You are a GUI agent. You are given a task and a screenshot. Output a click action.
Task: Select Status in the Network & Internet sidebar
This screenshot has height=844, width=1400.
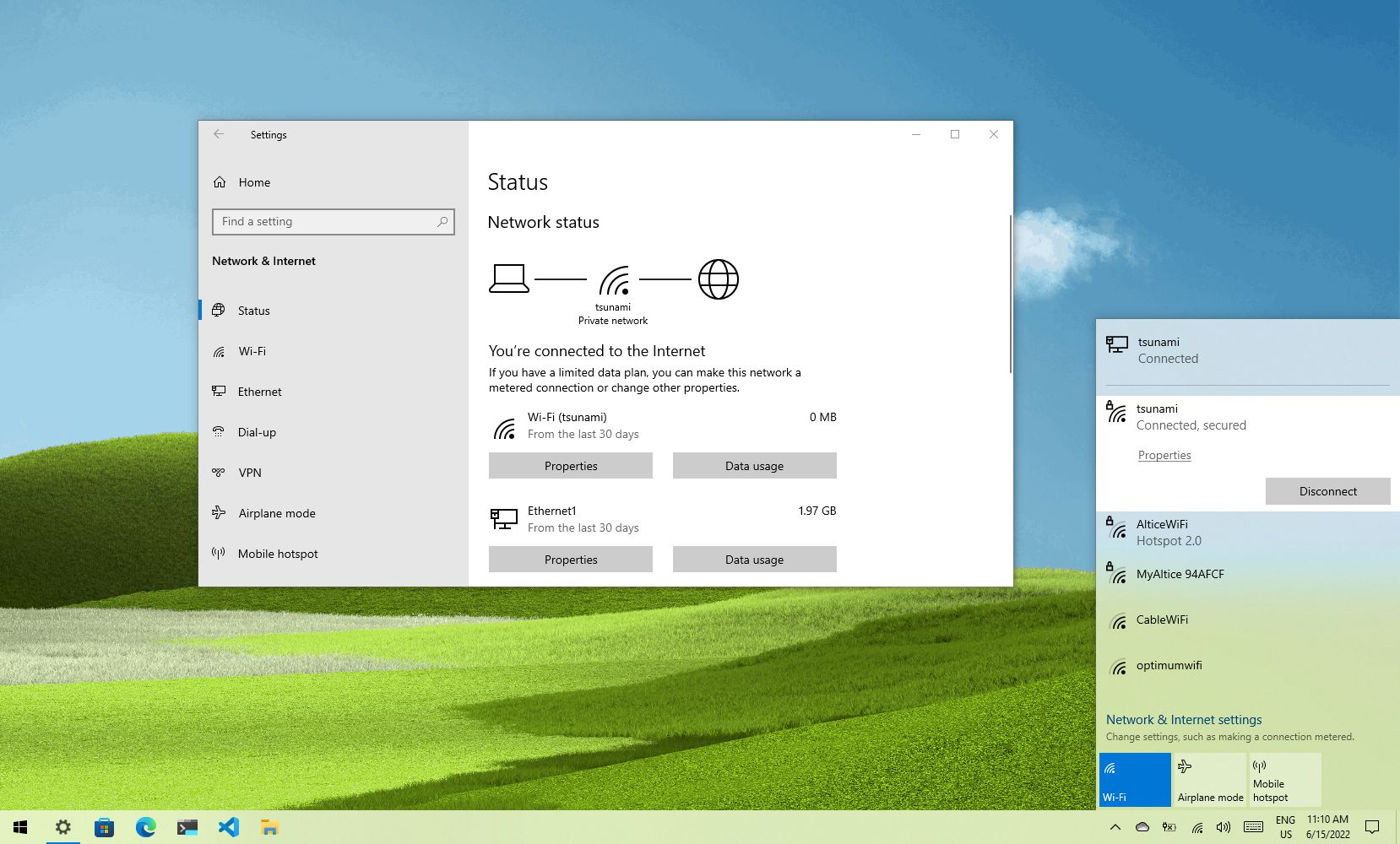coord(252,311)
